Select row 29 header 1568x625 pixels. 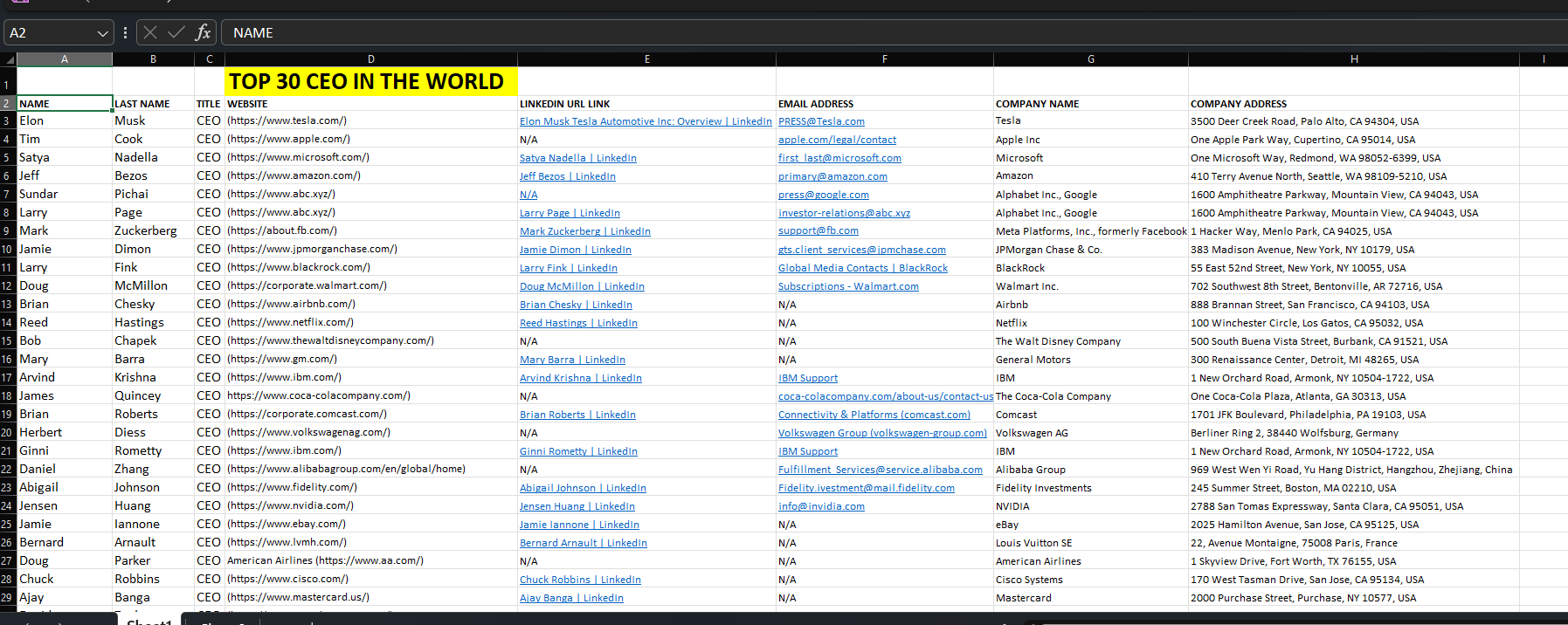(x=8, y=598)
